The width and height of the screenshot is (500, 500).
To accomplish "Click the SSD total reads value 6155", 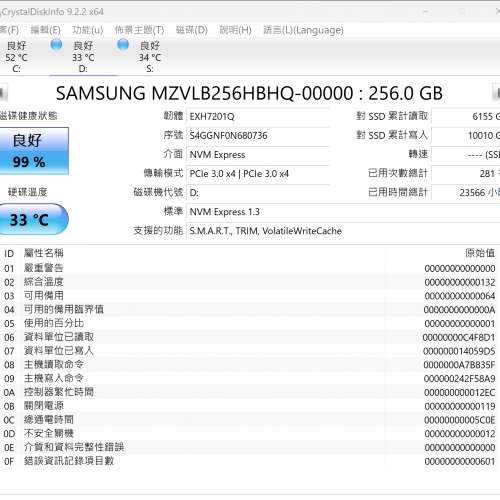I will (466, 117).
